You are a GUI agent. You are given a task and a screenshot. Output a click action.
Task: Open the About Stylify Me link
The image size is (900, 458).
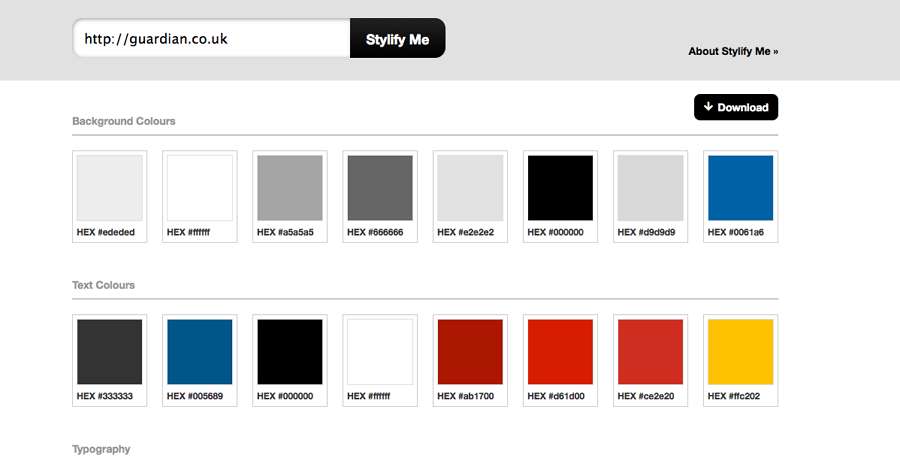[733, 51]
